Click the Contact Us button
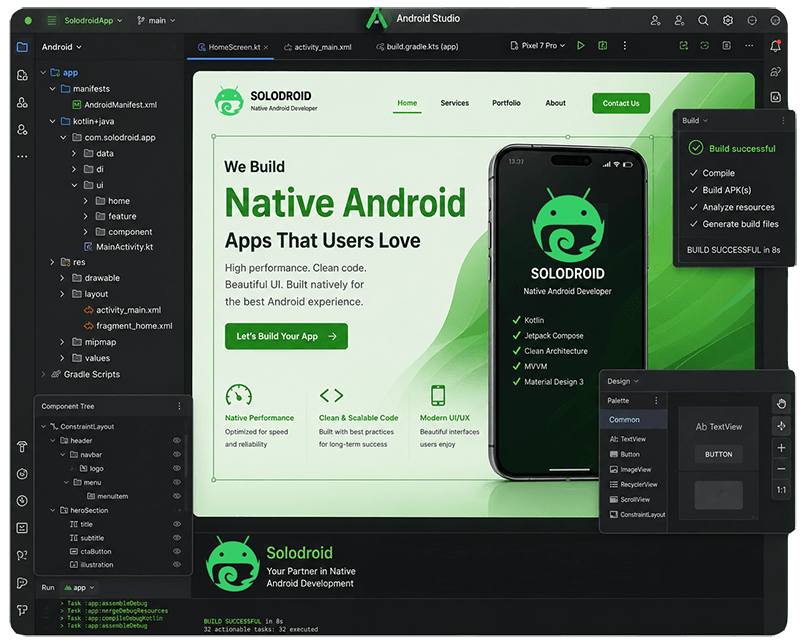This screenshot has width=800, height=640. click(x=621, y=103)
